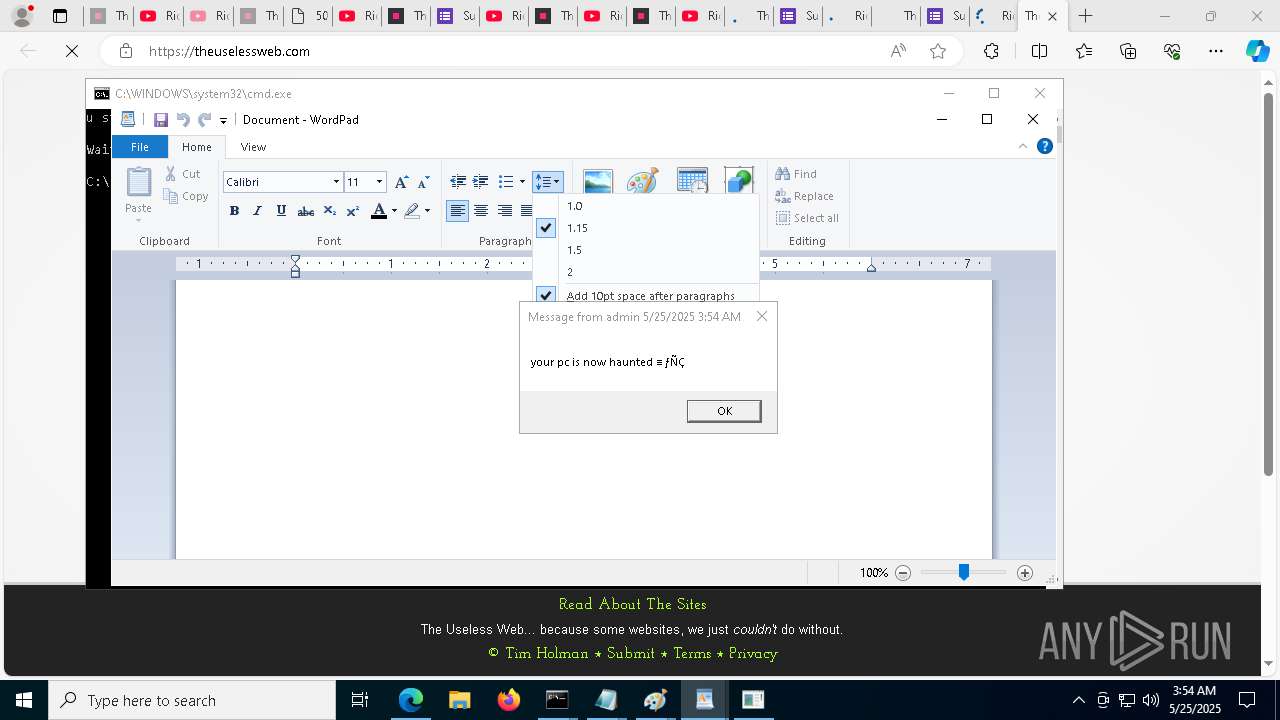
Task: Cut the selected text
Action: [x=183, y=174]
